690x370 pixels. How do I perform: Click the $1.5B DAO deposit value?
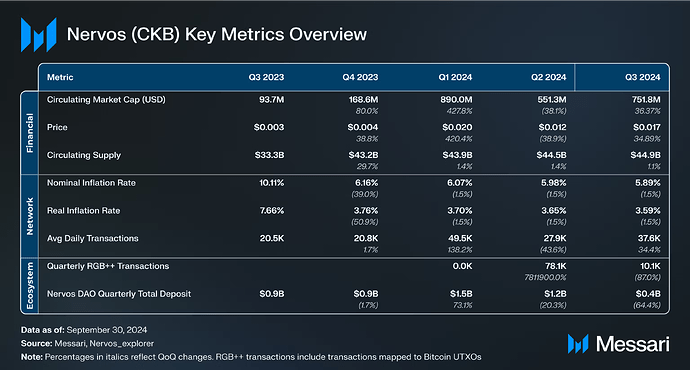click(461, 294)
